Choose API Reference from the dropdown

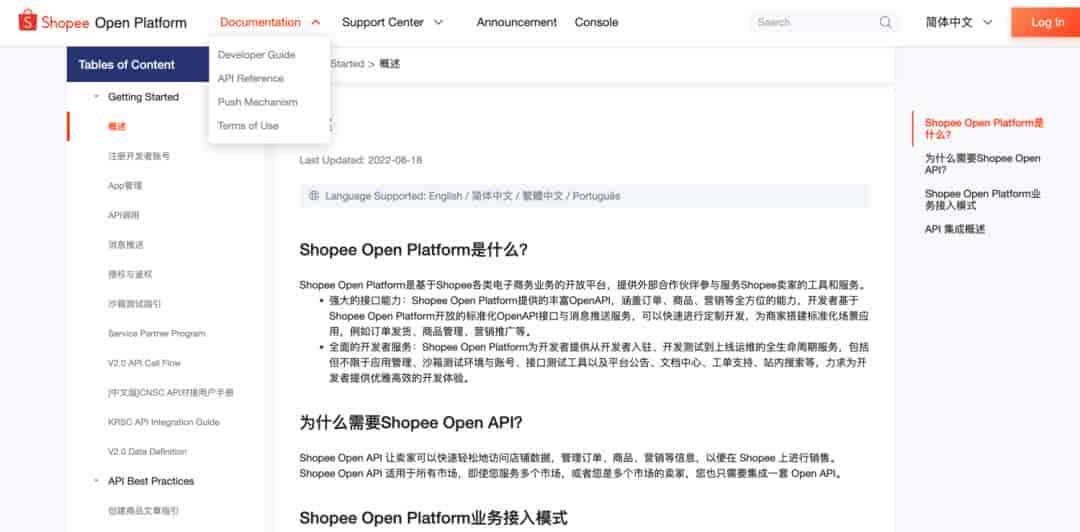(x=251, y=78)
